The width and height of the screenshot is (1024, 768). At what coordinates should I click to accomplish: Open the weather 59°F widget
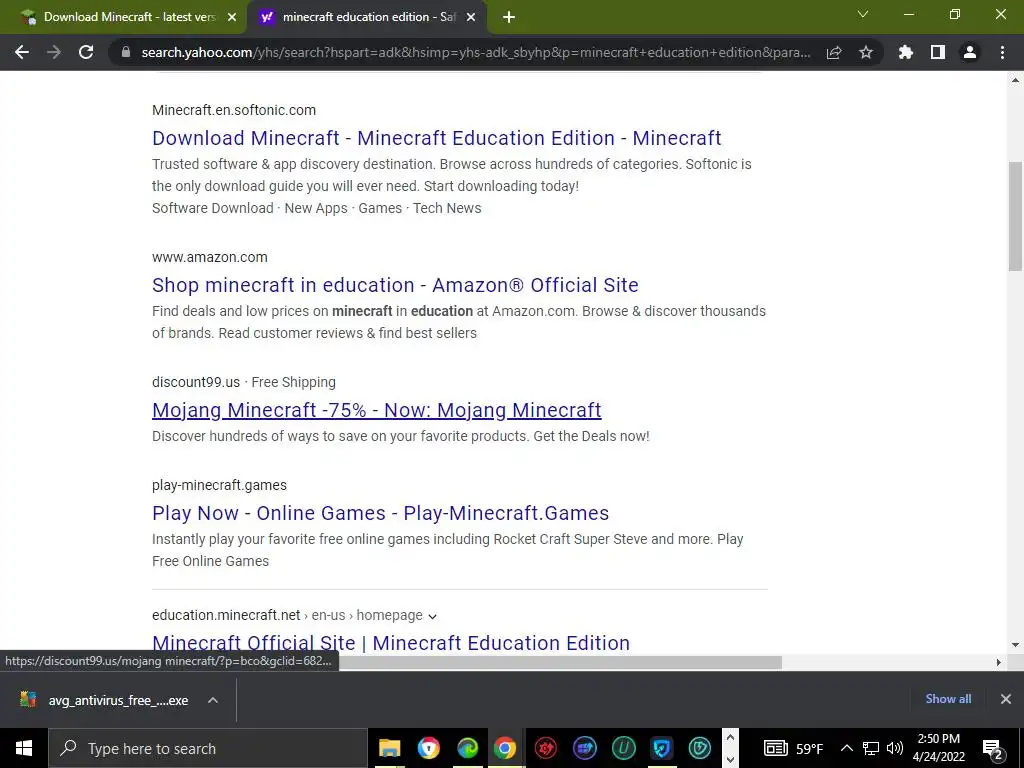[793, 748]
